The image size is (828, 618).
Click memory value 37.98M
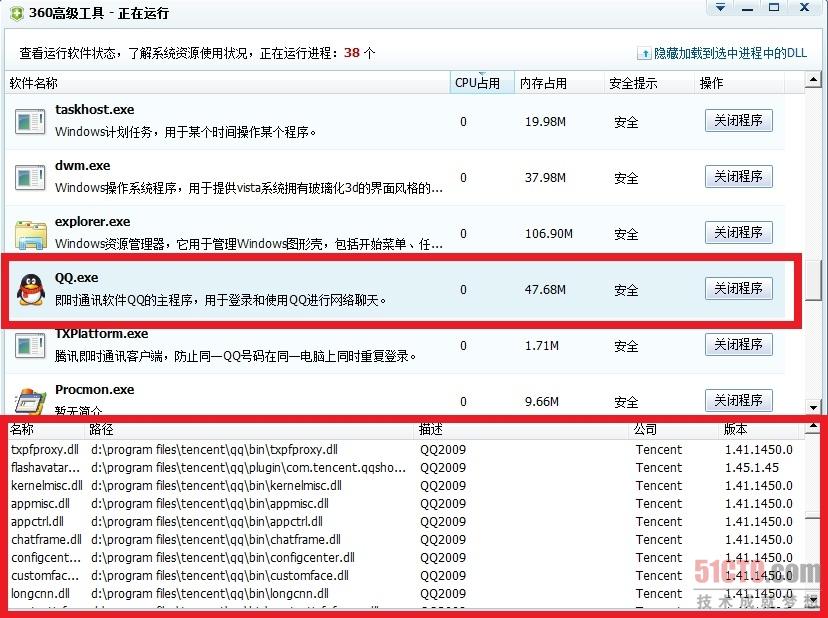545,178
